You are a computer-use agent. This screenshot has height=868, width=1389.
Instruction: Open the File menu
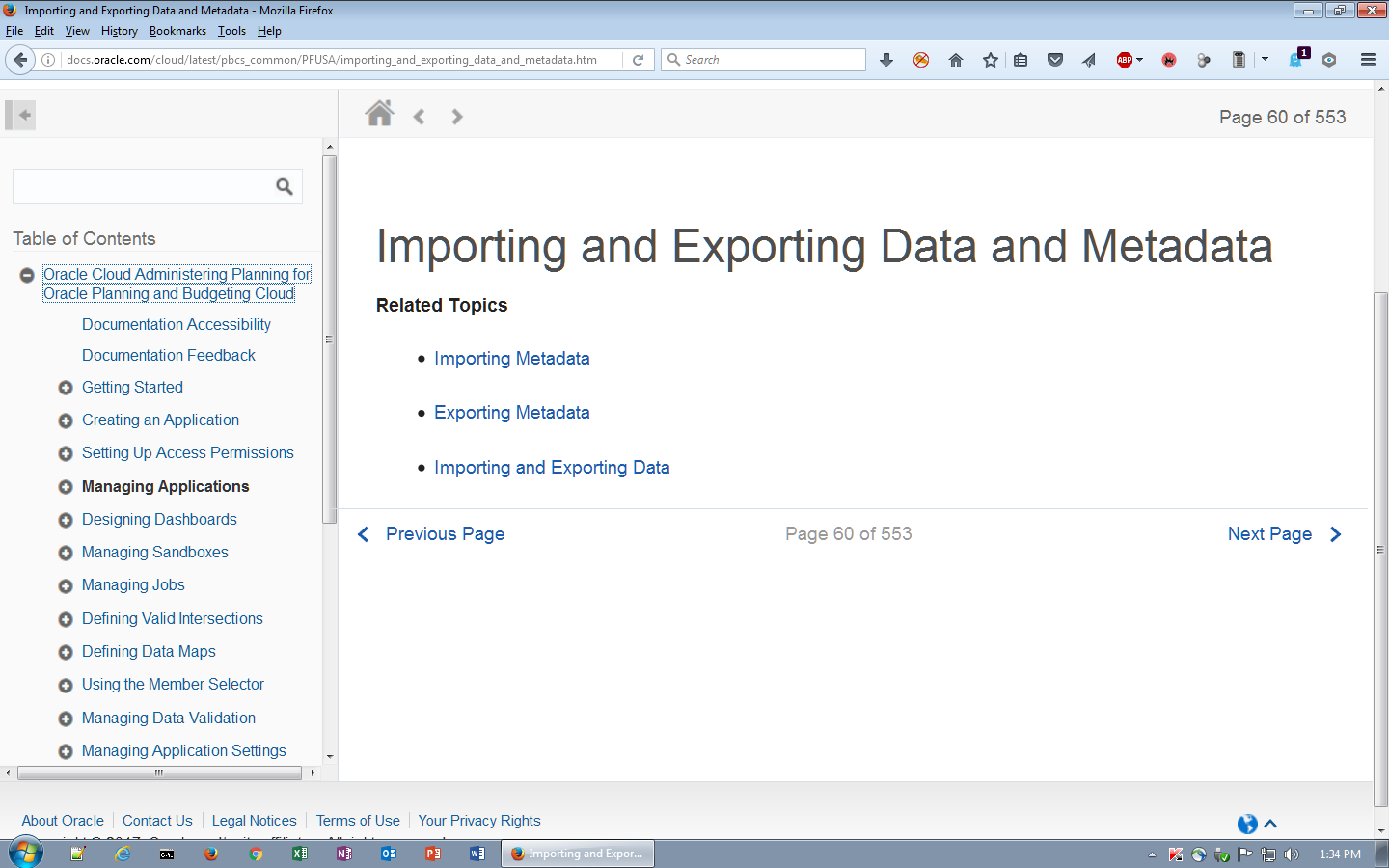click(14, 31)
